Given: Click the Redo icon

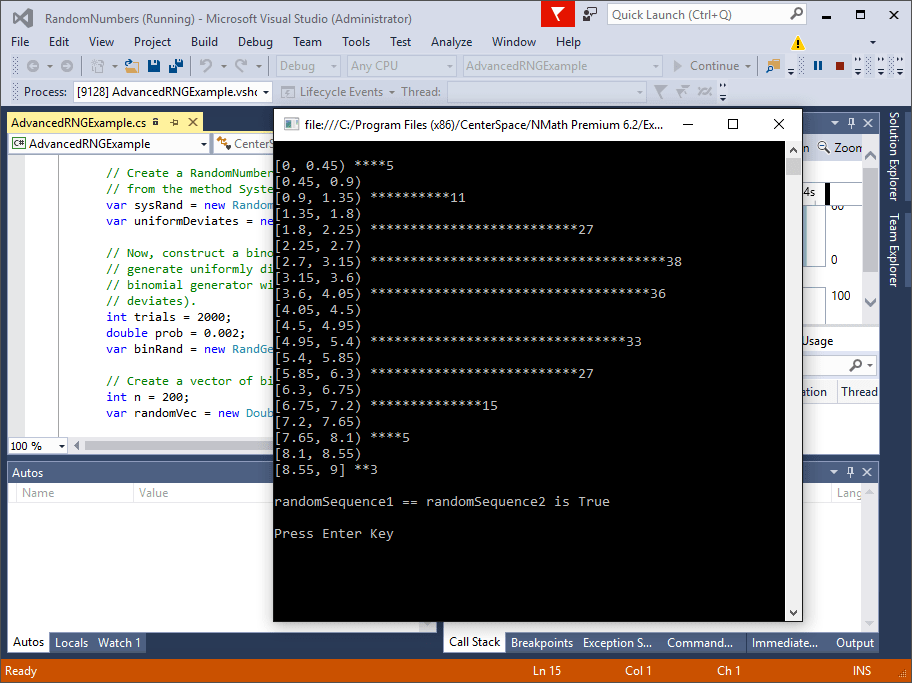Looking at the screenshot, I should point(240,66).
